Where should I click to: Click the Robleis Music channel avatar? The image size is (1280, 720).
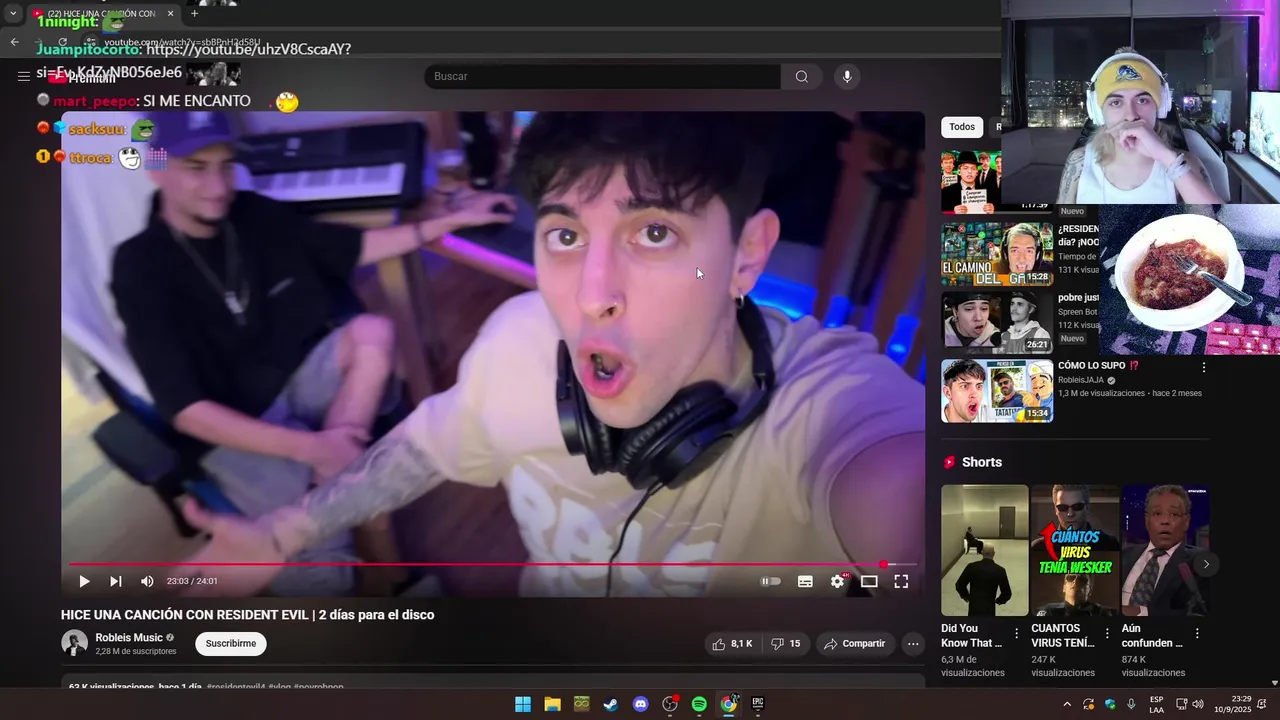tap(75, 643)
